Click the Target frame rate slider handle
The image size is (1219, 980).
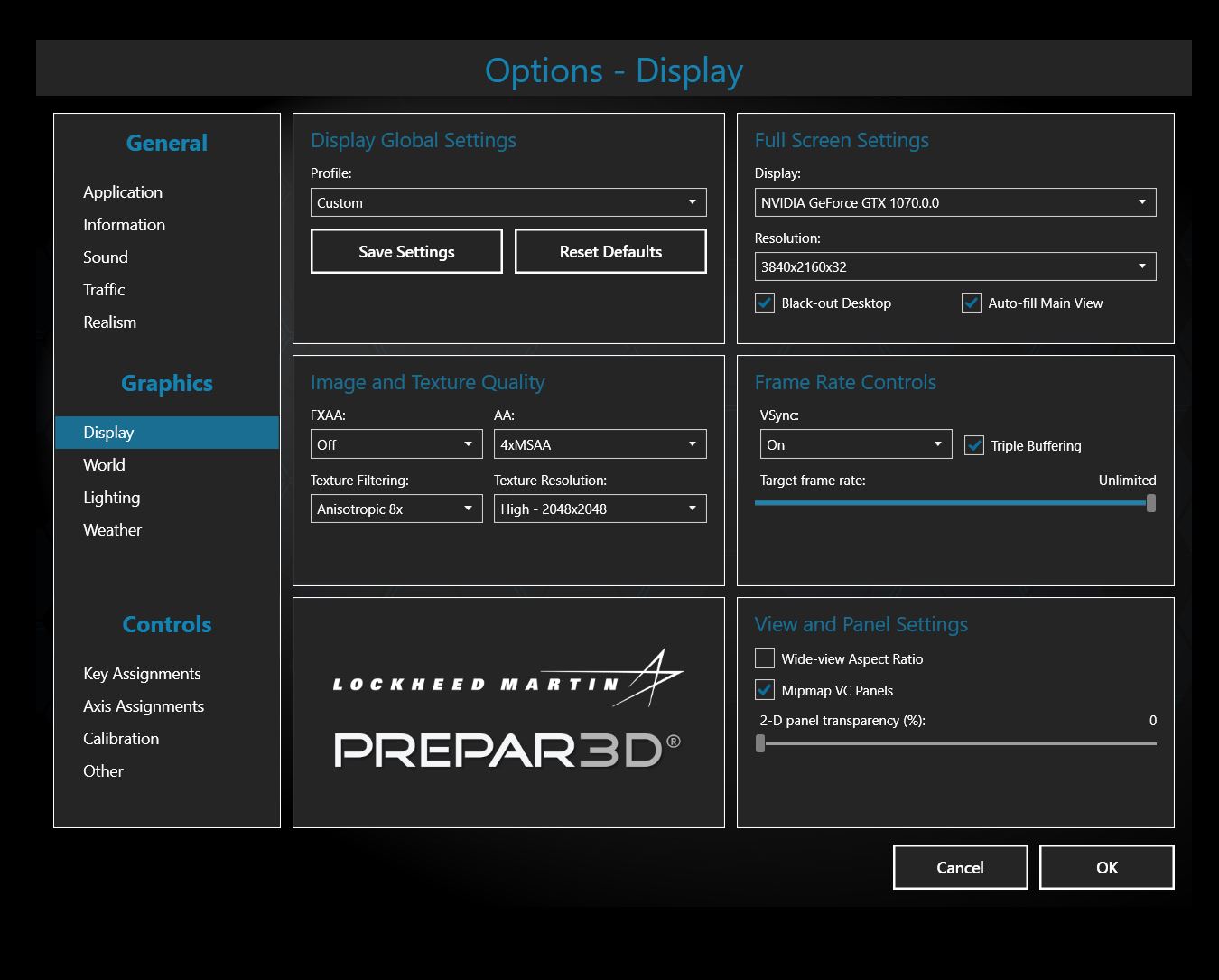pyautogui.click(x=1151, y=503)
